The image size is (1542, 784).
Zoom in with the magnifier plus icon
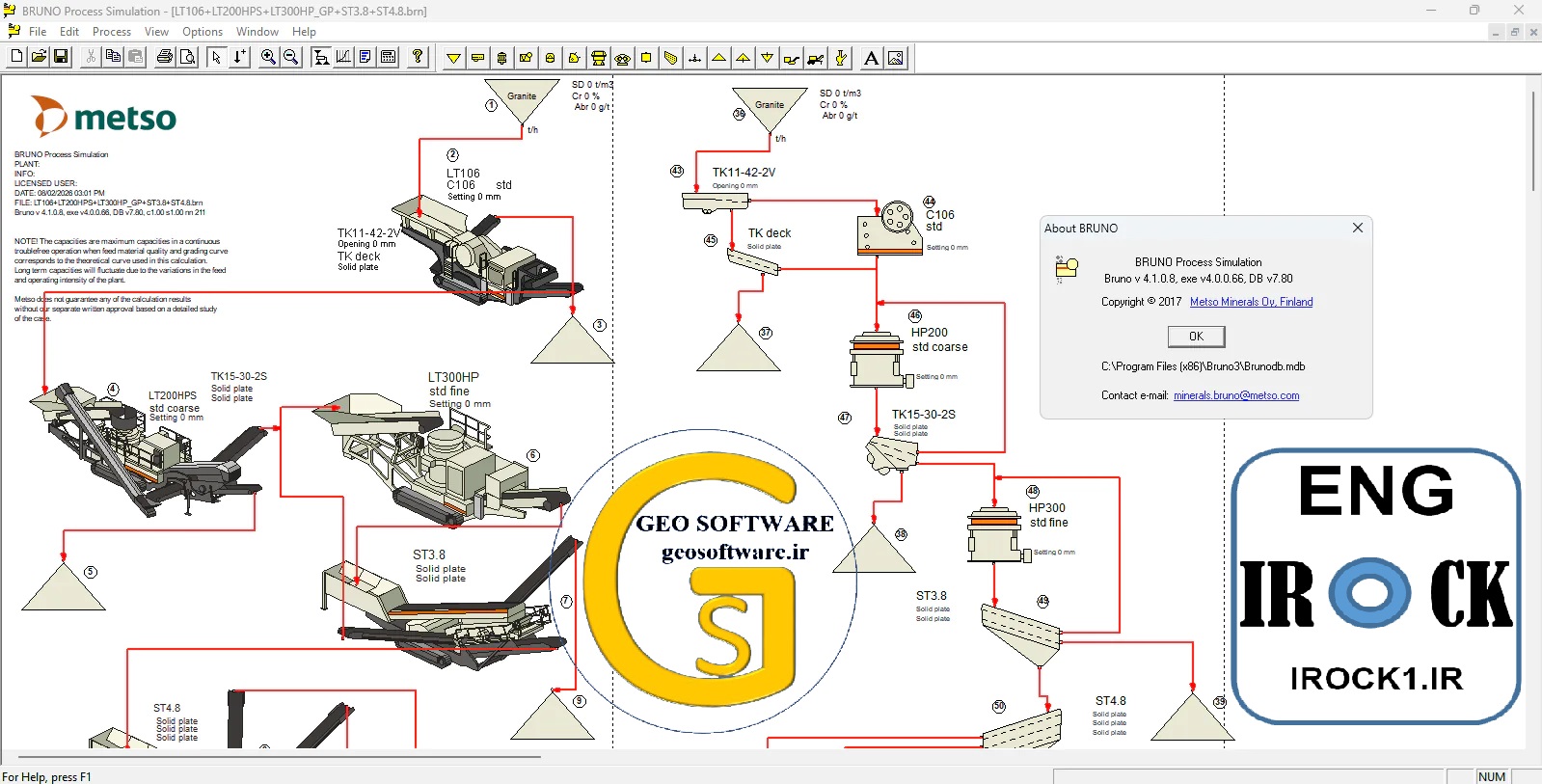pyautogui.click(x=269, y=57)
